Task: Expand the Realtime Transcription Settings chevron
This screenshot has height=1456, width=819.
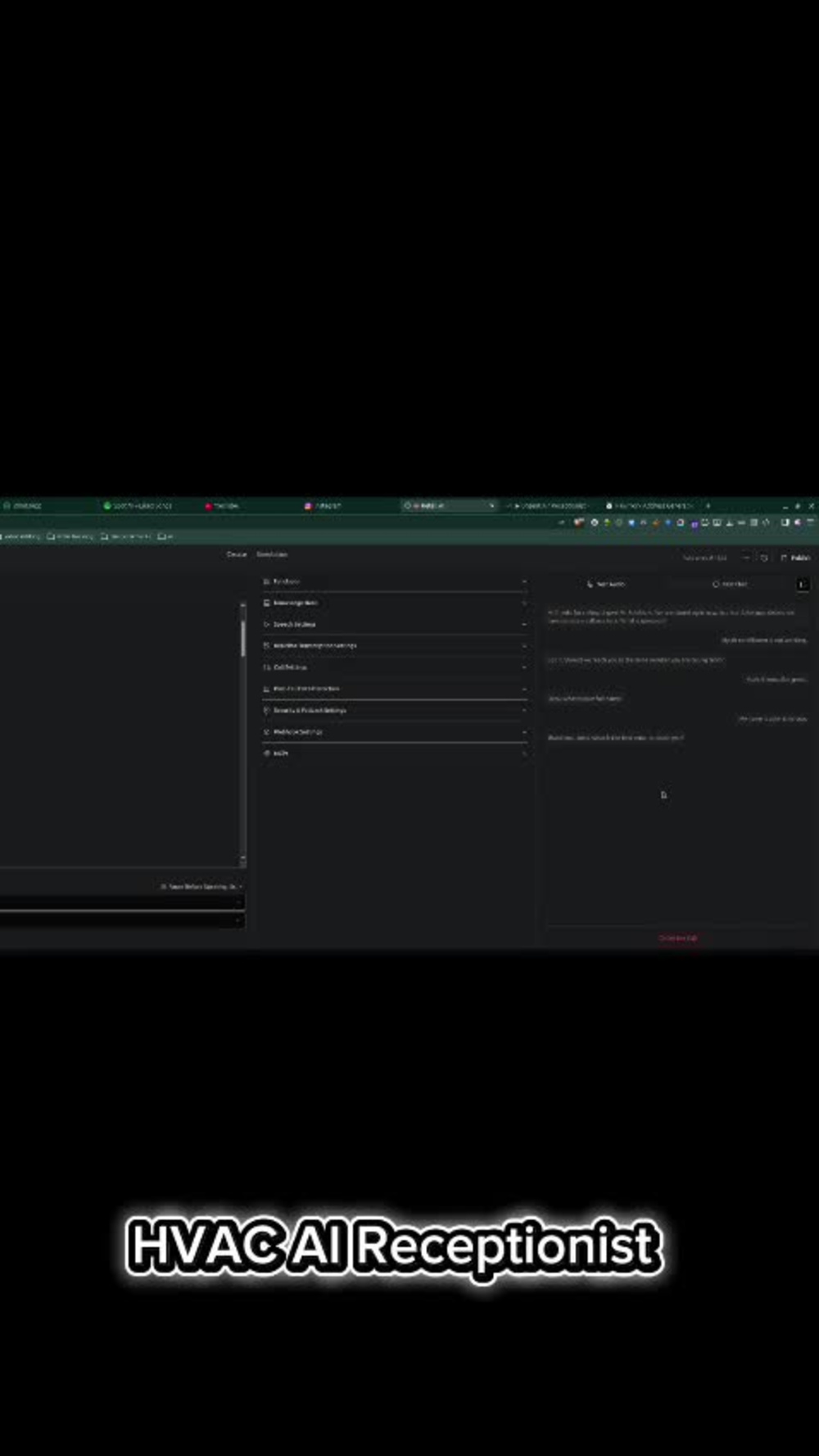Action: (x=524, y=645)
